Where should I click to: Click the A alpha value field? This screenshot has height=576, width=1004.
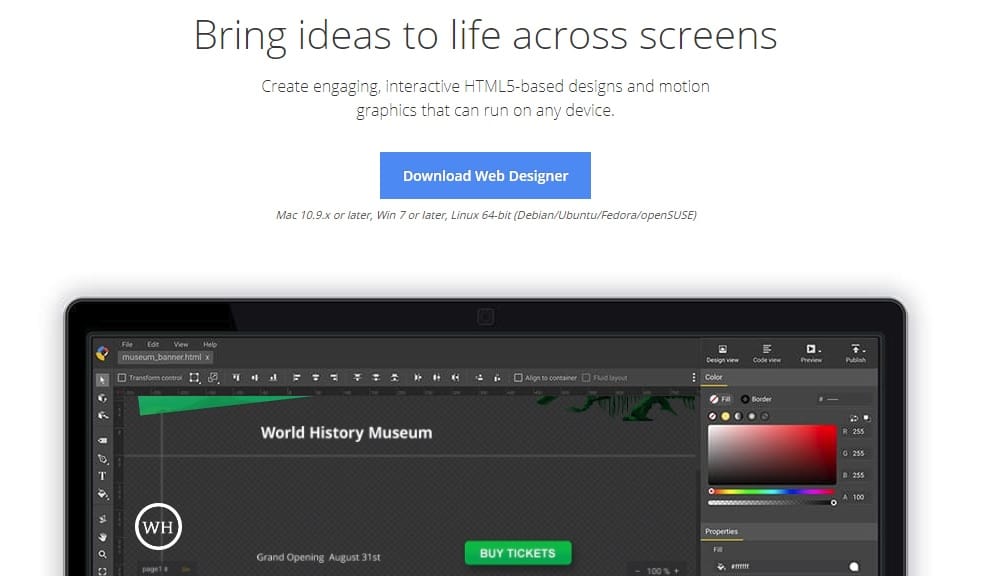858,497
